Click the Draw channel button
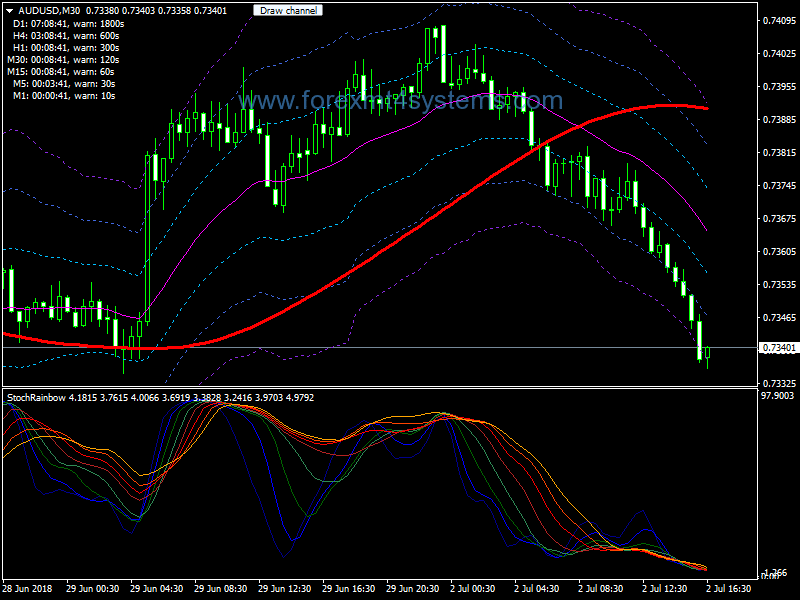 click(x=287, y=10)
